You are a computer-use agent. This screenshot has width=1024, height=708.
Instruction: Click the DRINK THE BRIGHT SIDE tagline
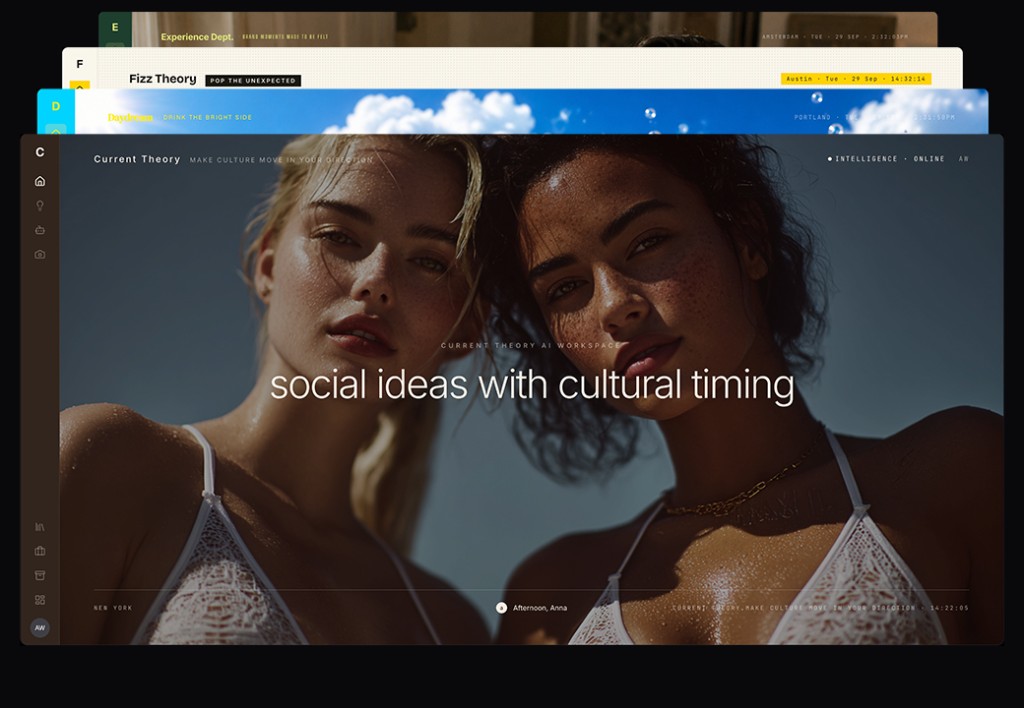tap(207, 118)
